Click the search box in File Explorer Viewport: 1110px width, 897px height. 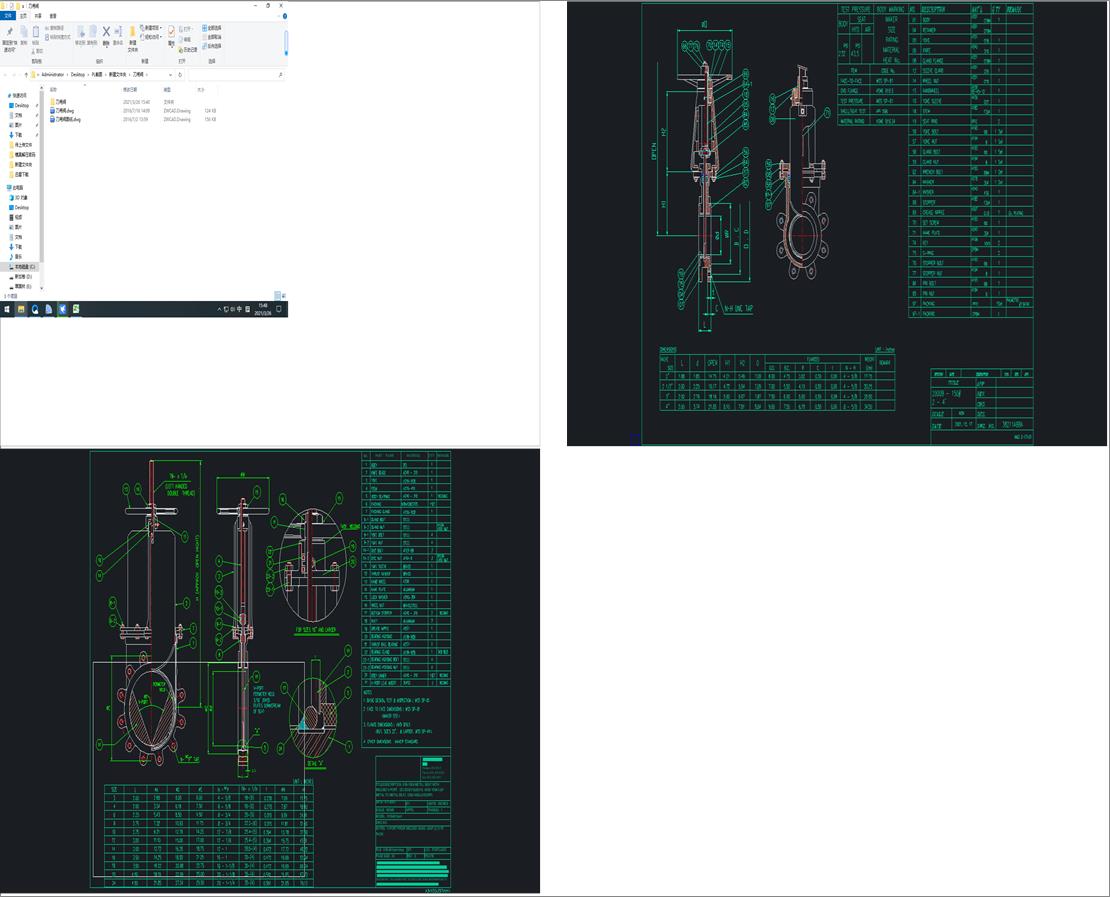(235, 75)
